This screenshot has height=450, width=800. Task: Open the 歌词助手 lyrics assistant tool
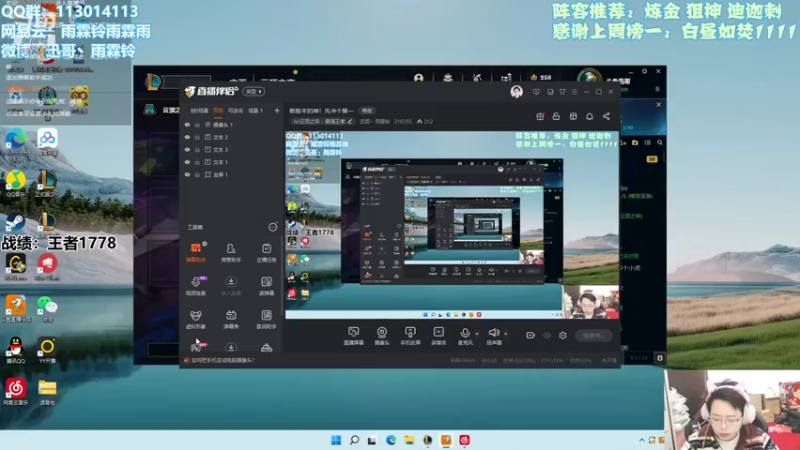point(266,319)
